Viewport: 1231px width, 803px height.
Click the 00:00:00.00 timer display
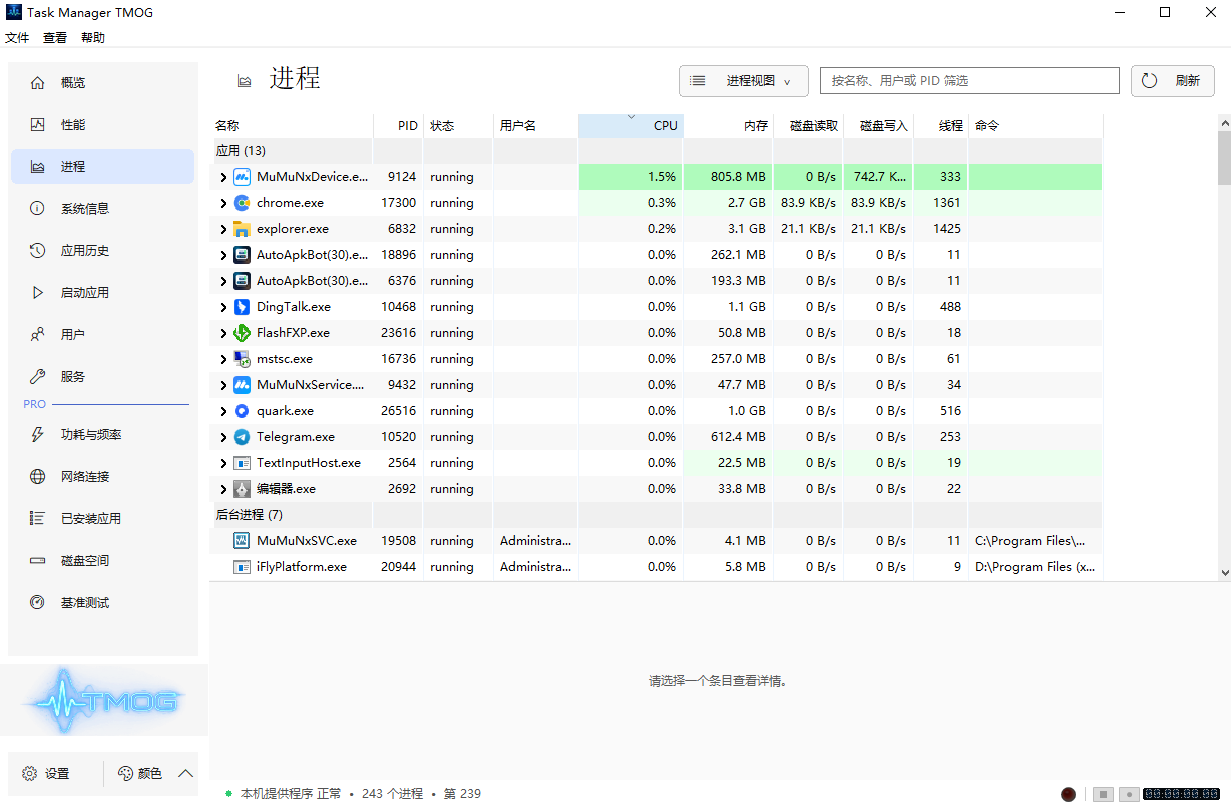1181,794
